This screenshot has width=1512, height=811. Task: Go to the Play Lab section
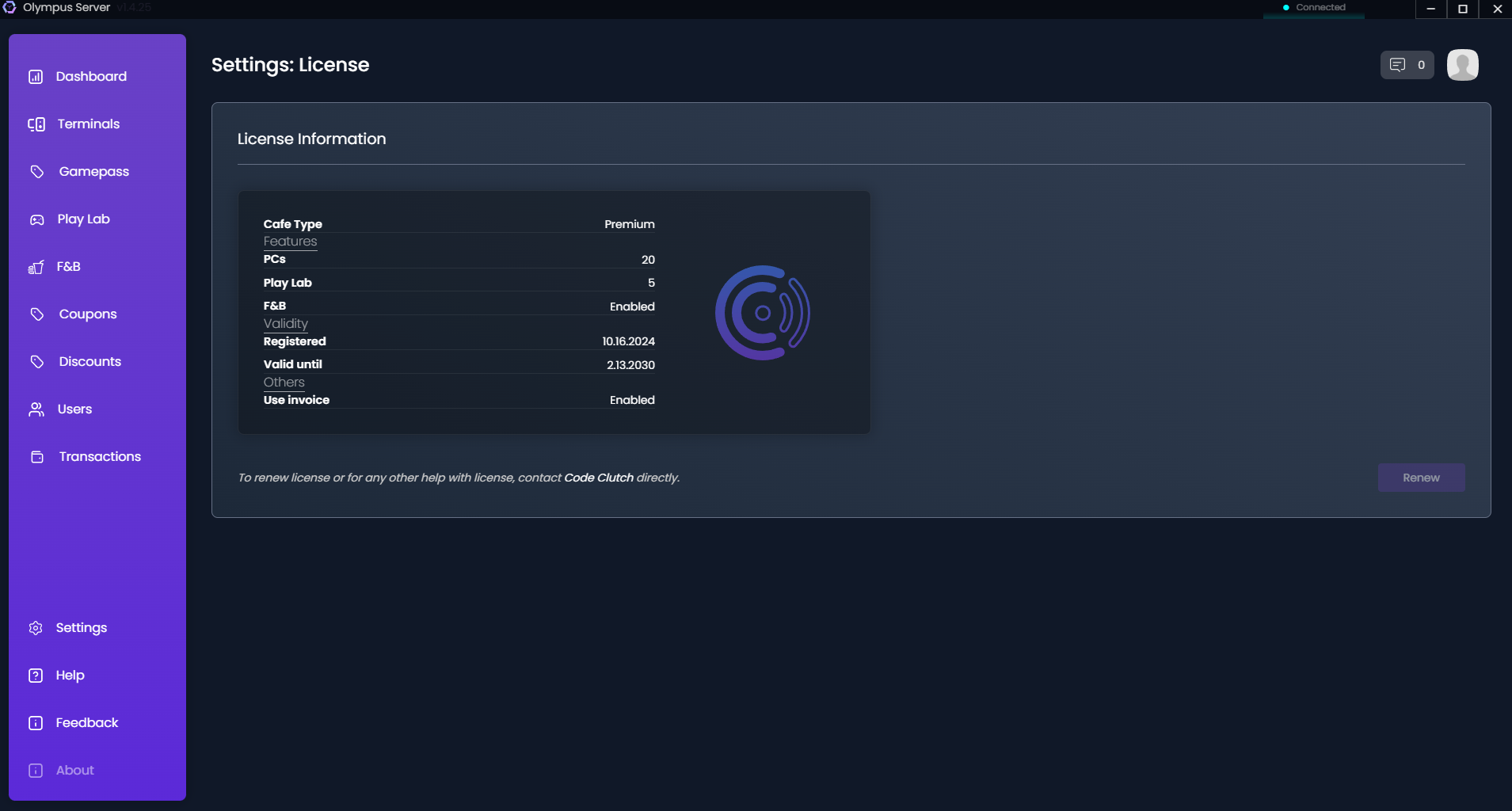click(84, 219)
